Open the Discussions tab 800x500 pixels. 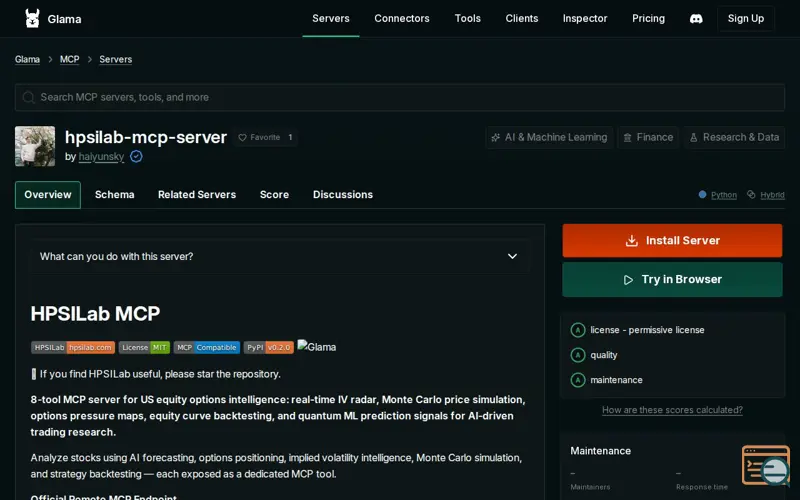coord(343,195)
